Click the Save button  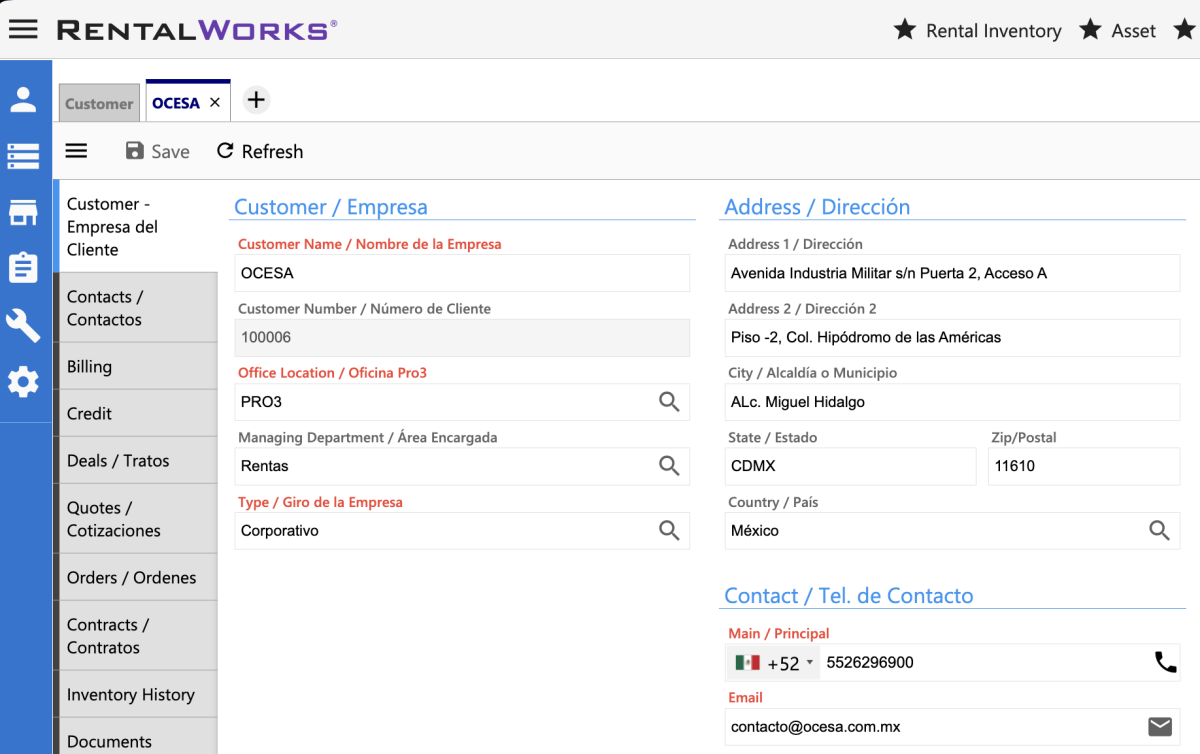157,152
